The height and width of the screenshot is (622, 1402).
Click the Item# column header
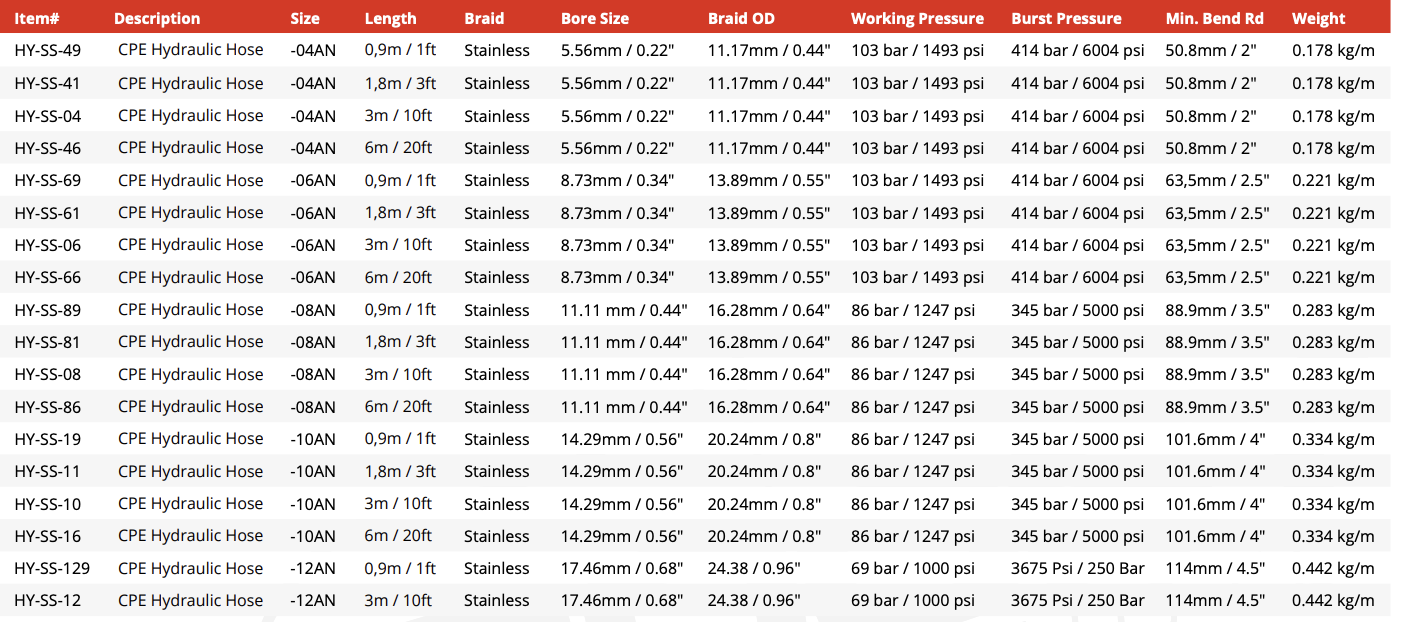36,18
